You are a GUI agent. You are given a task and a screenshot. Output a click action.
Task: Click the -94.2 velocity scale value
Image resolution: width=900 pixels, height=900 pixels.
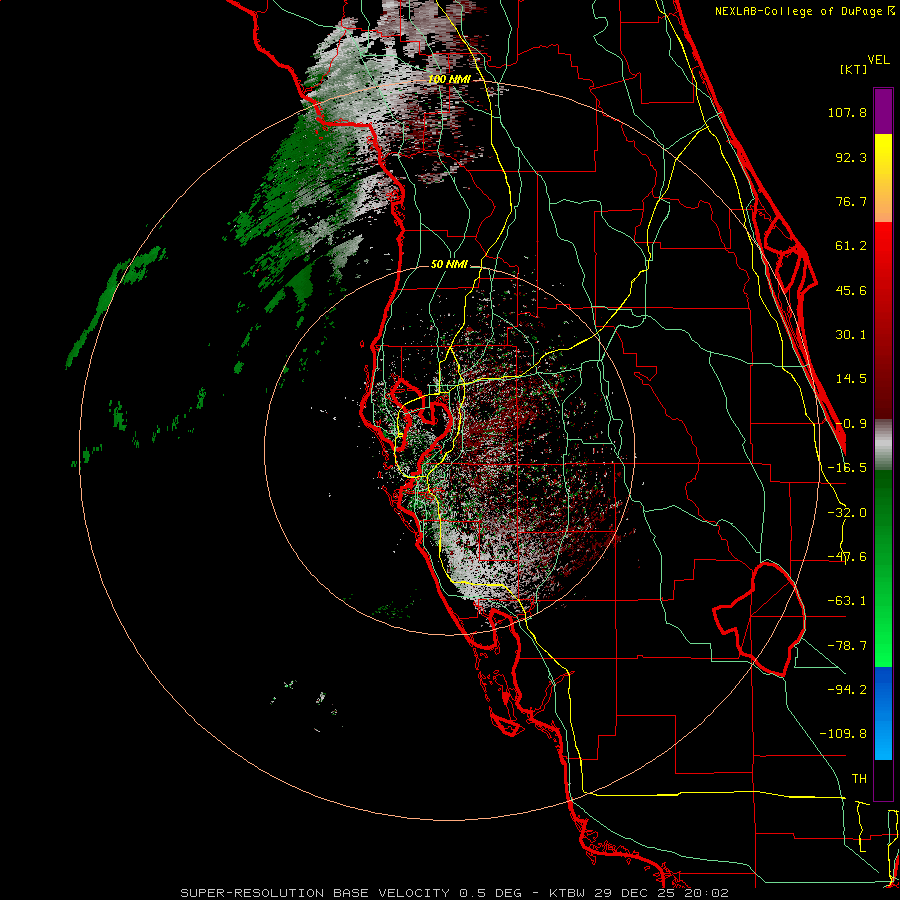point(847,689)
